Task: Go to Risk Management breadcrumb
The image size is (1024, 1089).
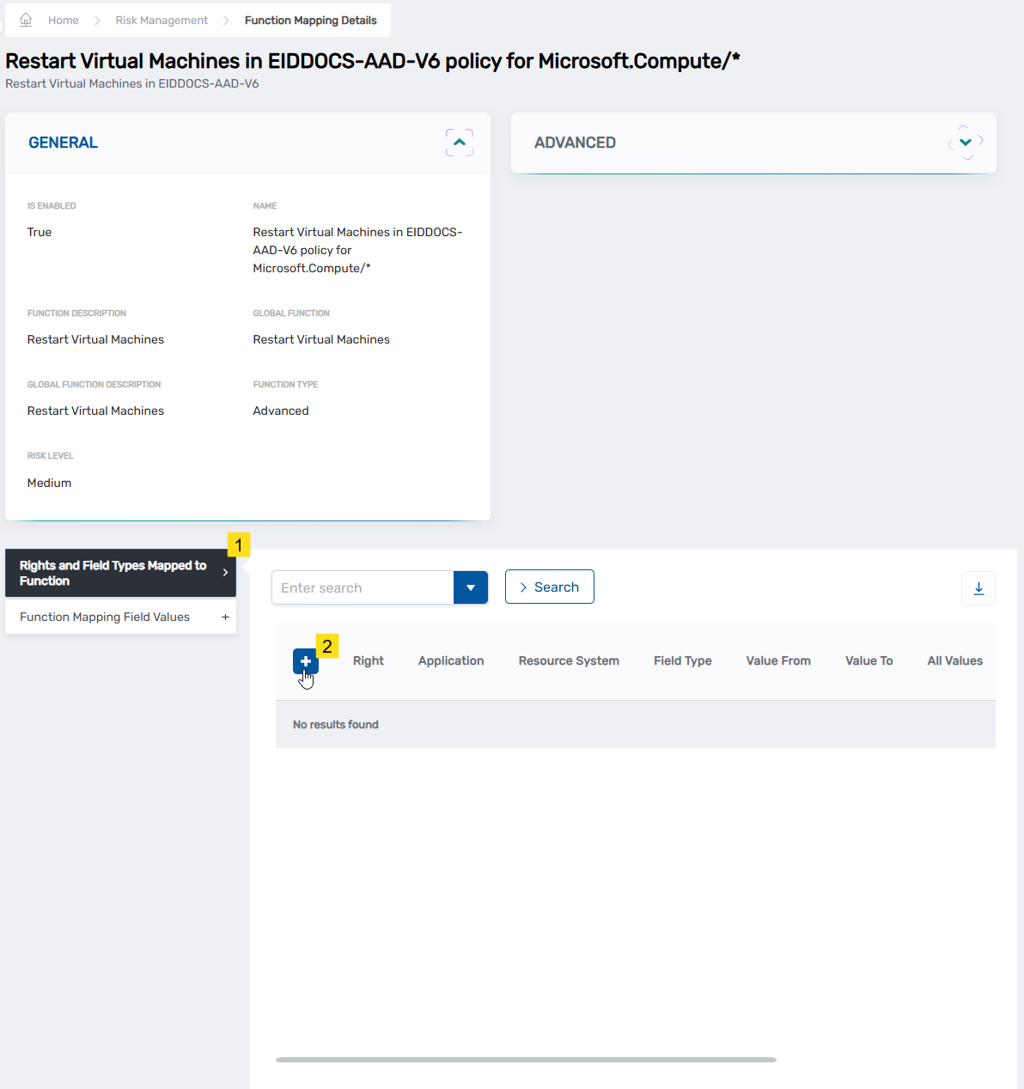Action: click(x=161, y=20)
